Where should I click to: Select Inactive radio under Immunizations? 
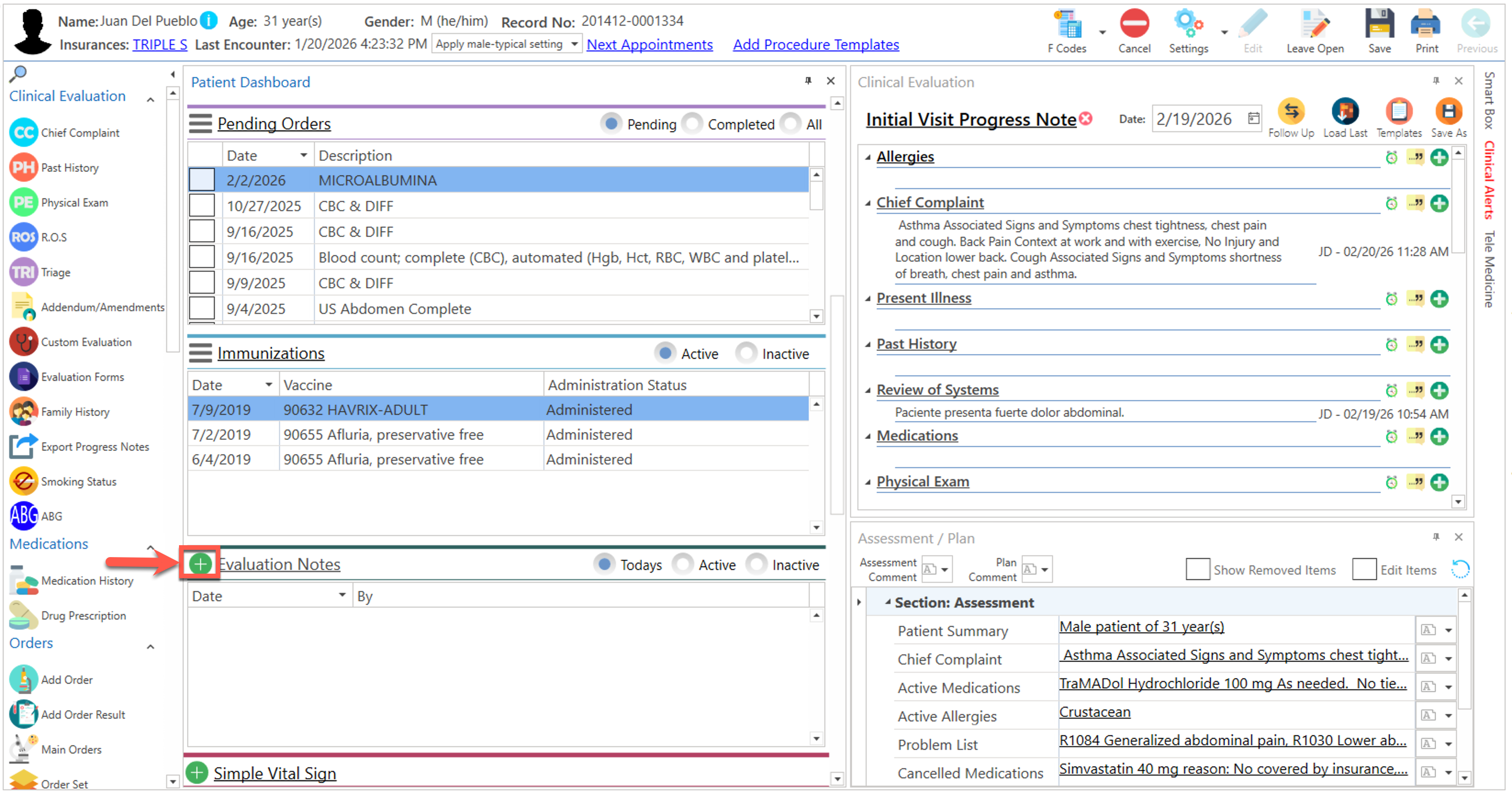click(746, 353)
